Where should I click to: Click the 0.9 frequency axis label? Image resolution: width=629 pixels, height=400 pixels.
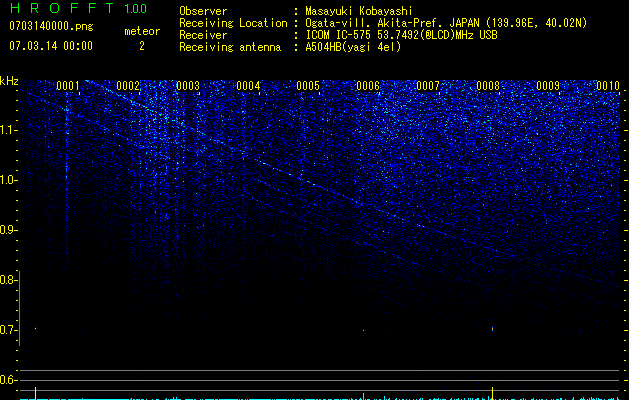[8, 230]
